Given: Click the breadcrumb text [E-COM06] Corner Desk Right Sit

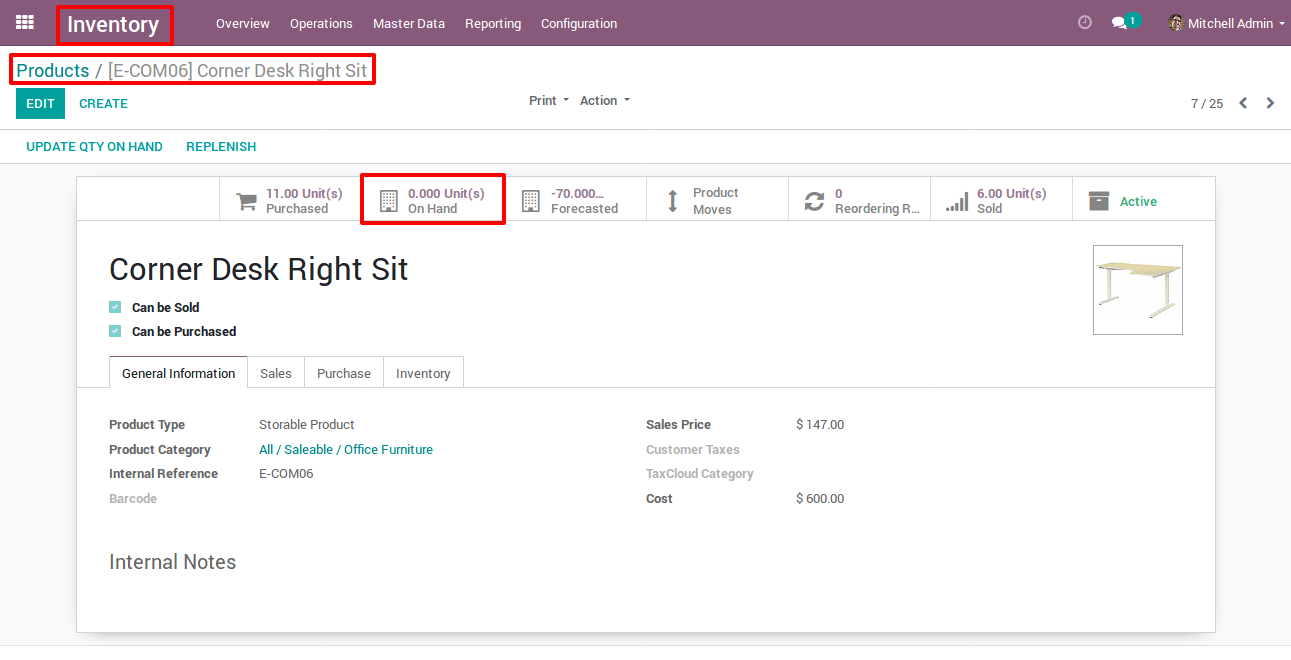Looking at the screenshot, I should (x=238, y=70).
